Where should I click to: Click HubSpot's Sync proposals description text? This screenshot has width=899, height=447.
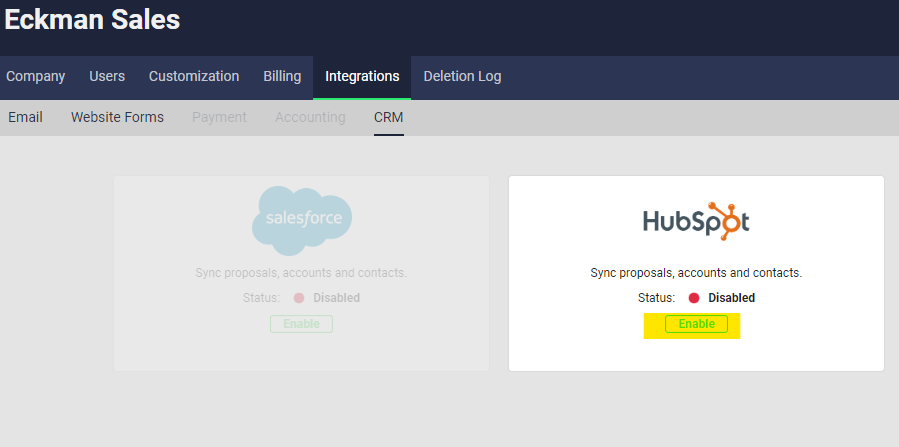[x=696, y=273]
